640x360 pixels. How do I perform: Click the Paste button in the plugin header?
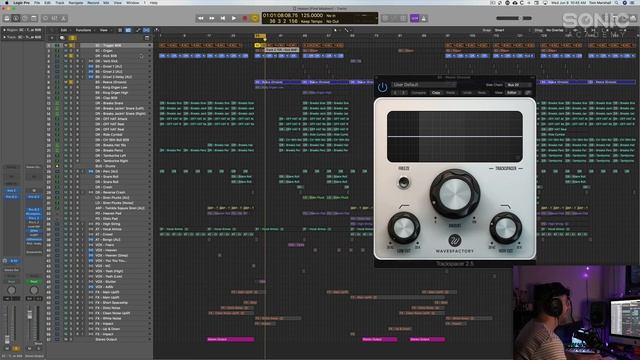450,93
